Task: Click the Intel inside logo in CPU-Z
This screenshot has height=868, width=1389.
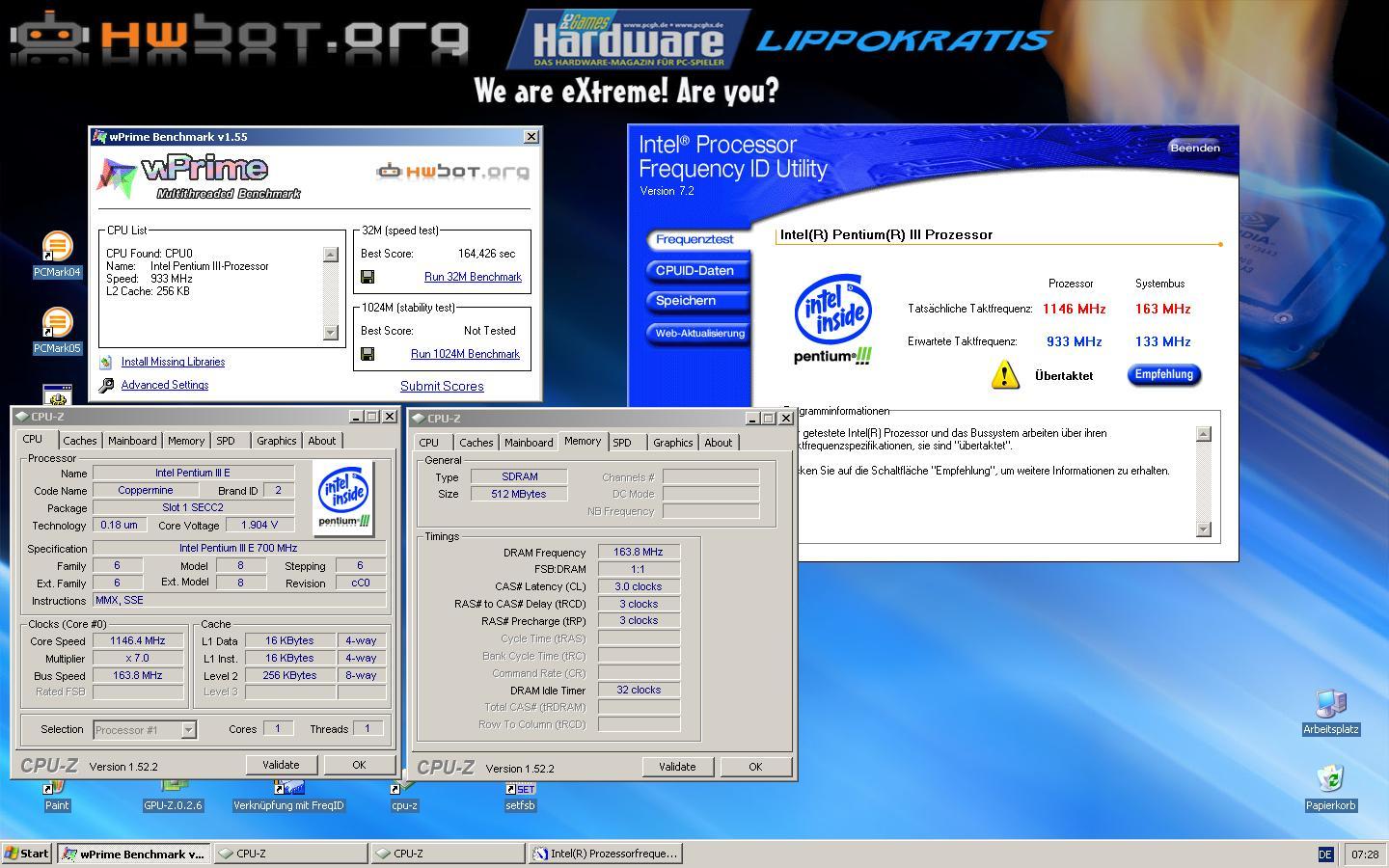Action: tap(344, 498)
